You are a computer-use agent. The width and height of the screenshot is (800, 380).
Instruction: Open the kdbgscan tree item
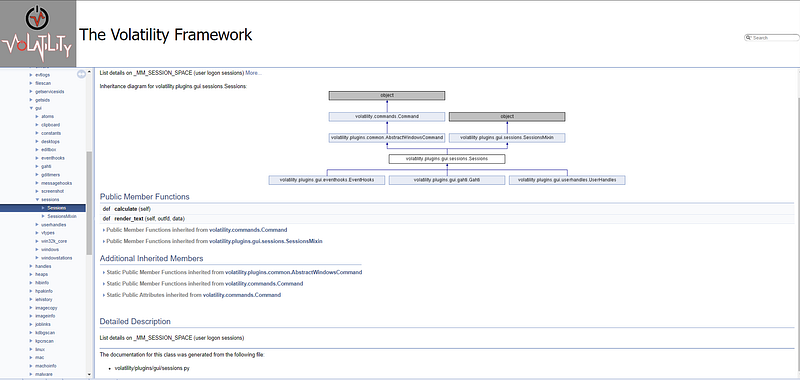45,333
